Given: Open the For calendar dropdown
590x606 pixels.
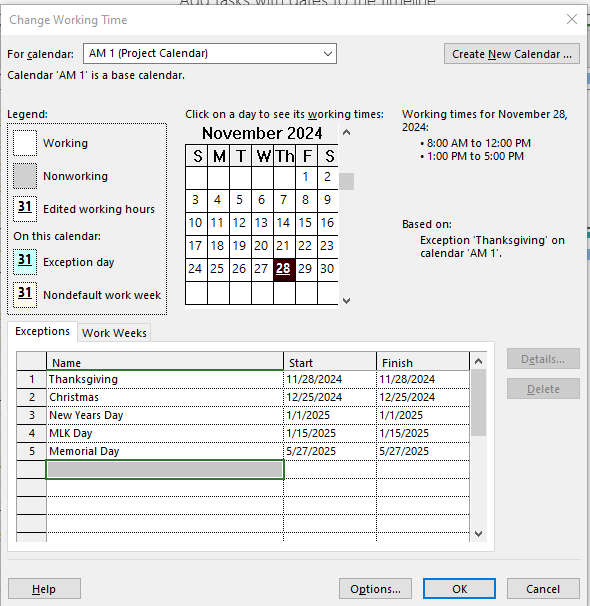Looking at the screenshot, I should (x=210, y=53).
